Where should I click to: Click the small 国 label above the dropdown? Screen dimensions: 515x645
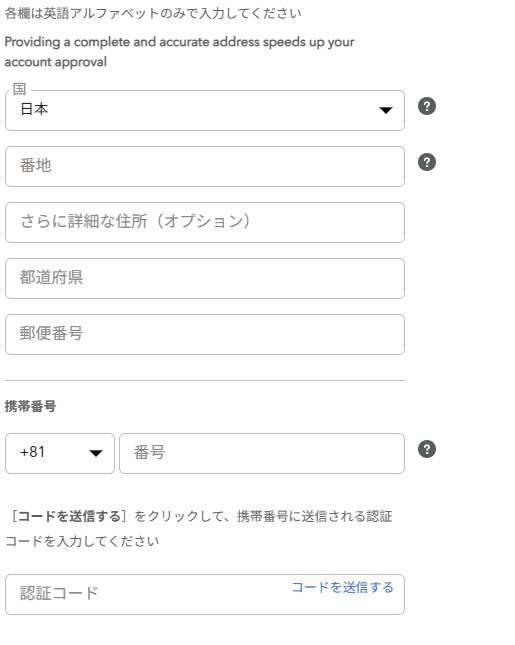pos(19,89)
